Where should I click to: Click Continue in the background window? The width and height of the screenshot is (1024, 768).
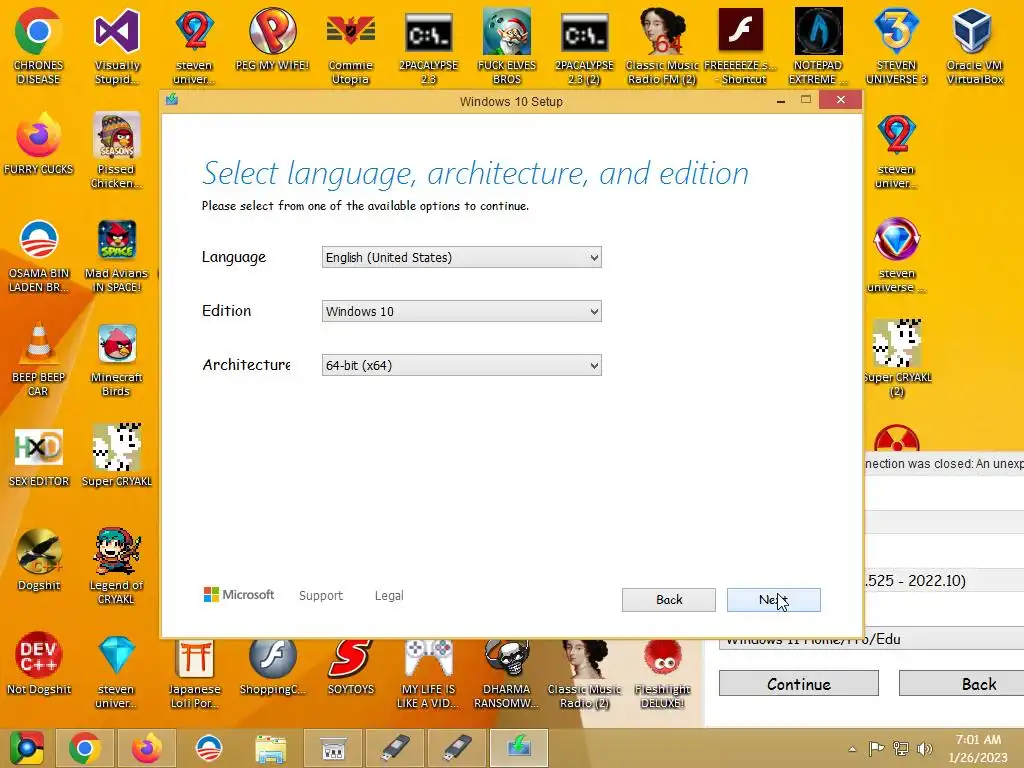point(799,684)
